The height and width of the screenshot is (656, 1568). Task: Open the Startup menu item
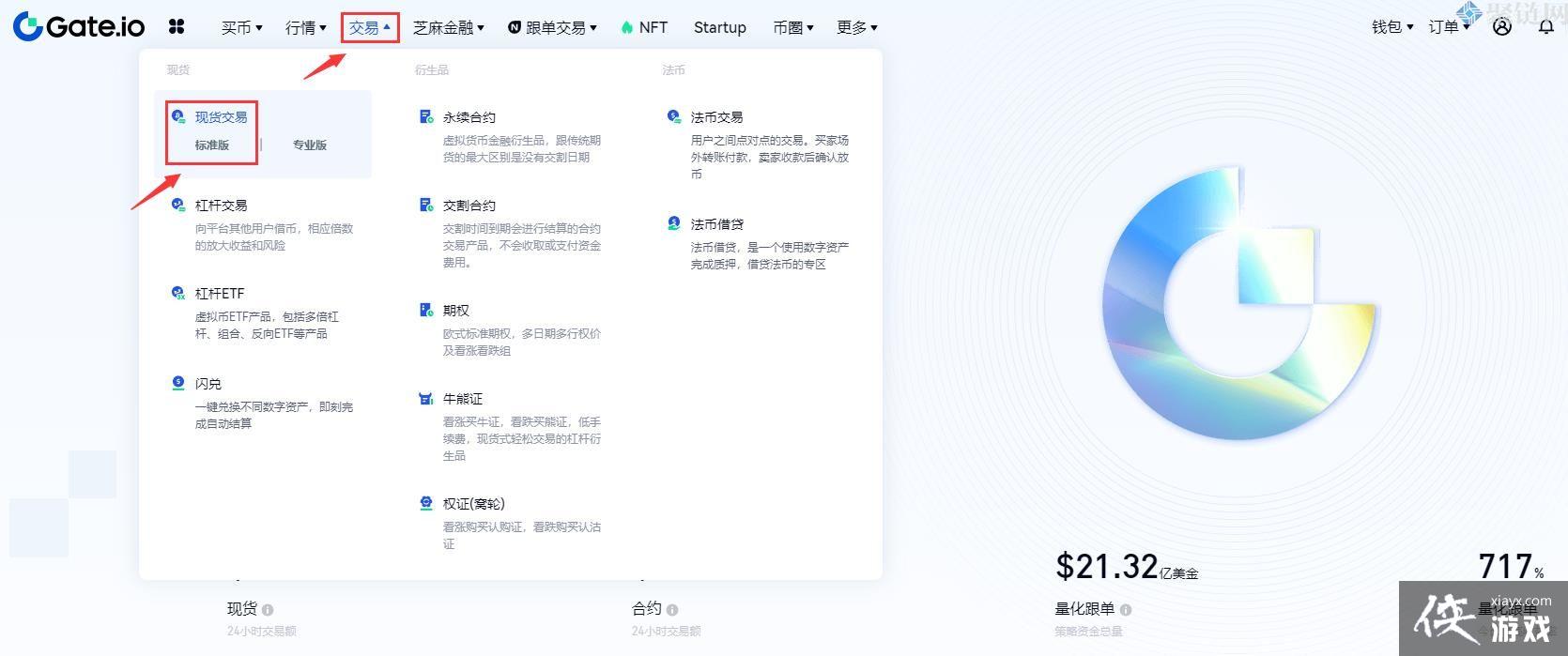(x=720, y=27)
